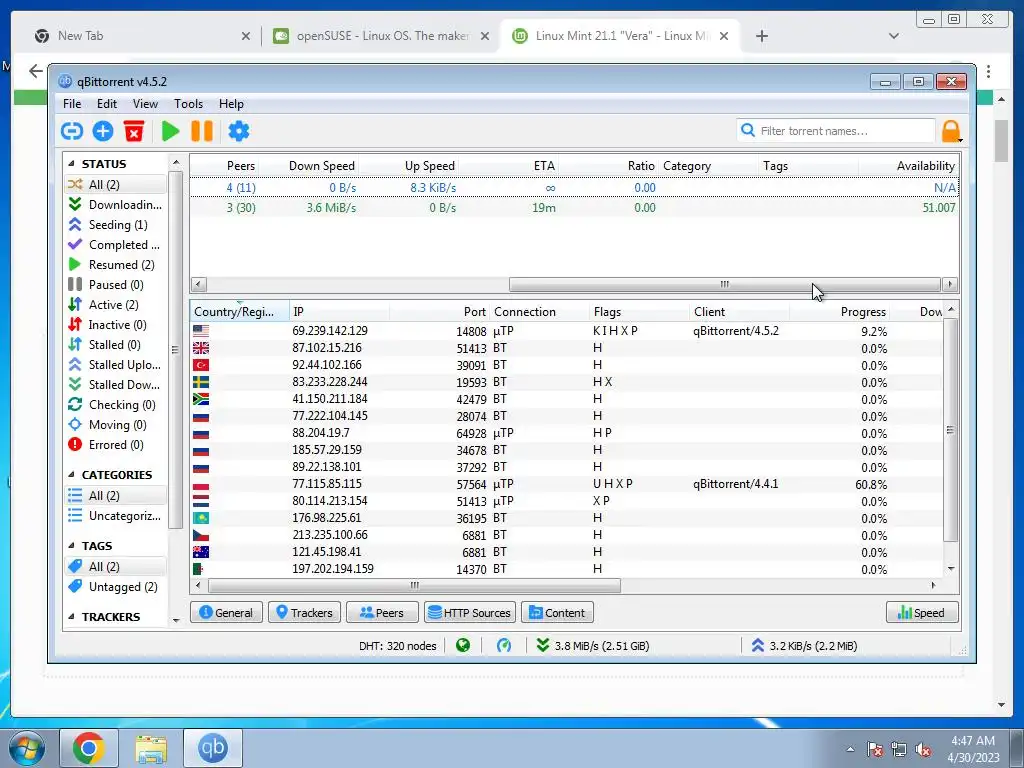Image resolution: width=1024 pixels, height=768 pixels.
Task: Switch to openSUSE browser tab
Action: click(381, 36)
